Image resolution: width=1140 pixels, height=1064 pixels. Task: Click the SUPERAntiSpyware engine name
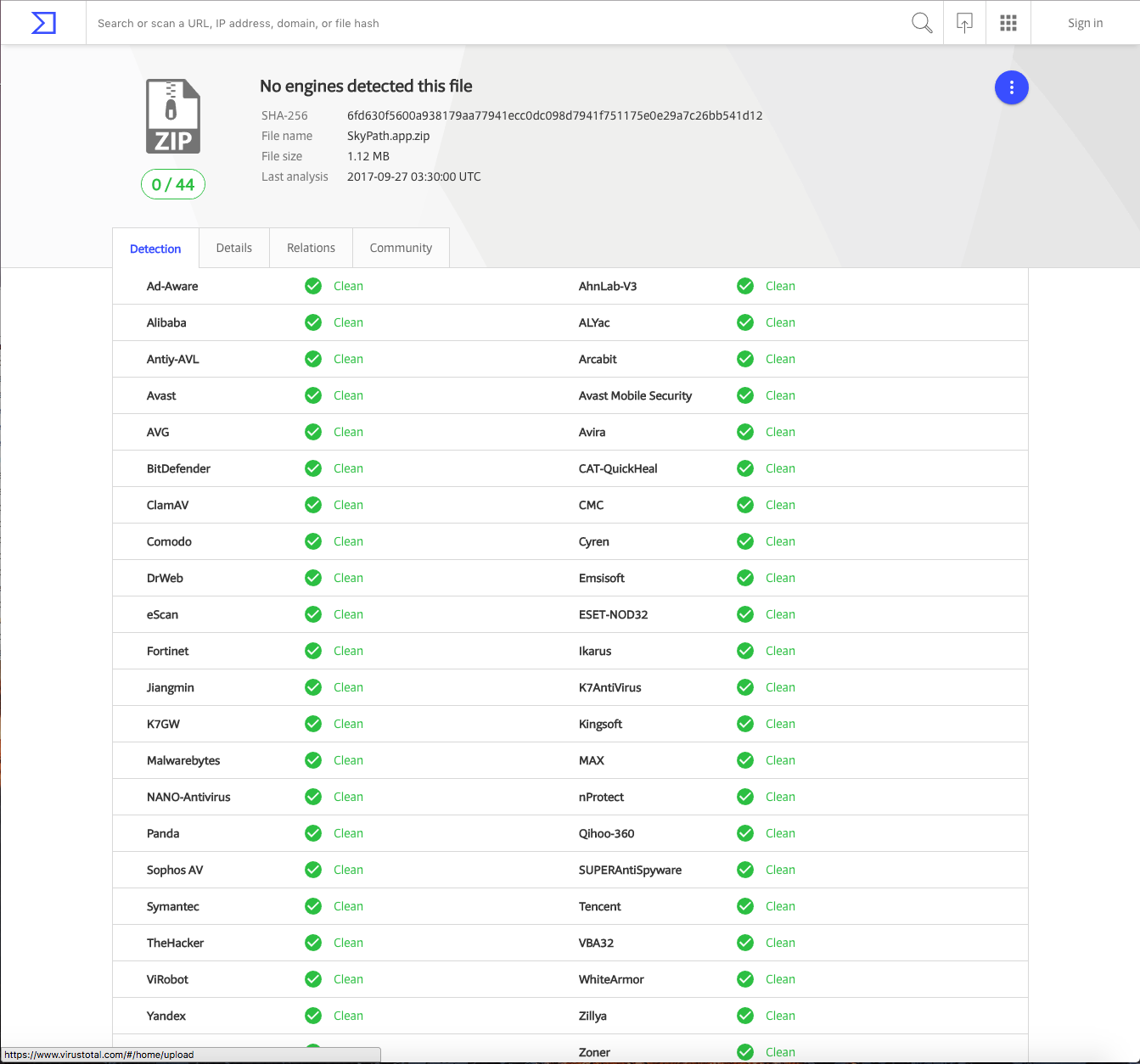[x=630, y=870]
